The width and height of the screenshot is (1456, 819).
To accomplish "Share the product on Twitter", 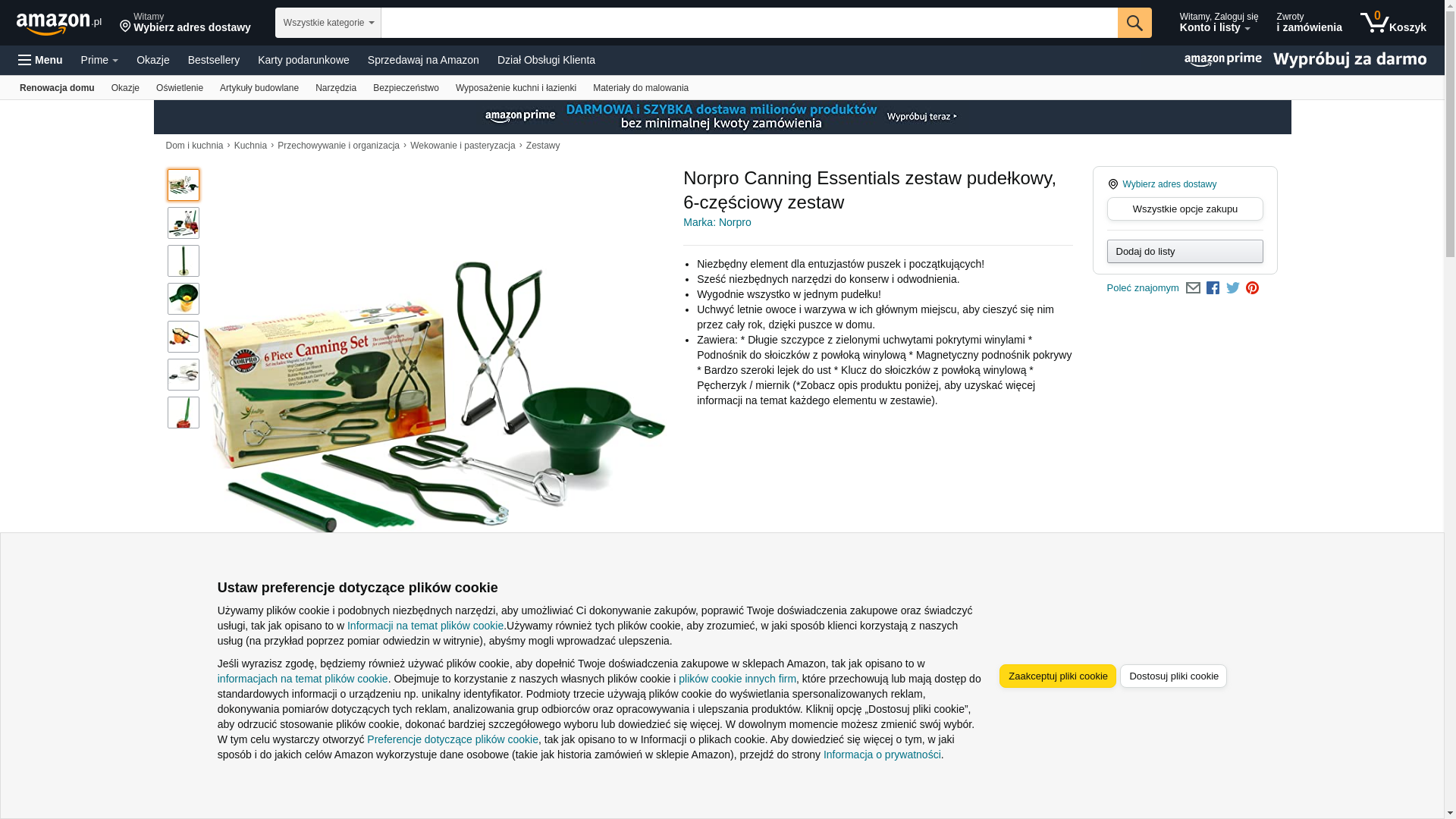I will coord(1233,288).
